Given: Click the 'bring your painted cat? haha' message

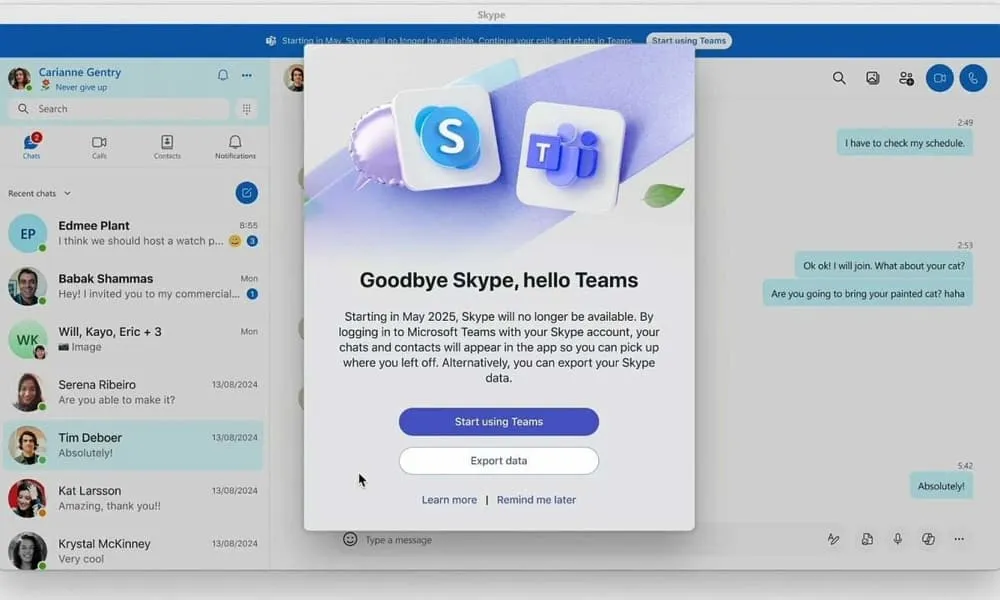Looking at the screenshot, I should pyautogui.click(x=867, y=293).
